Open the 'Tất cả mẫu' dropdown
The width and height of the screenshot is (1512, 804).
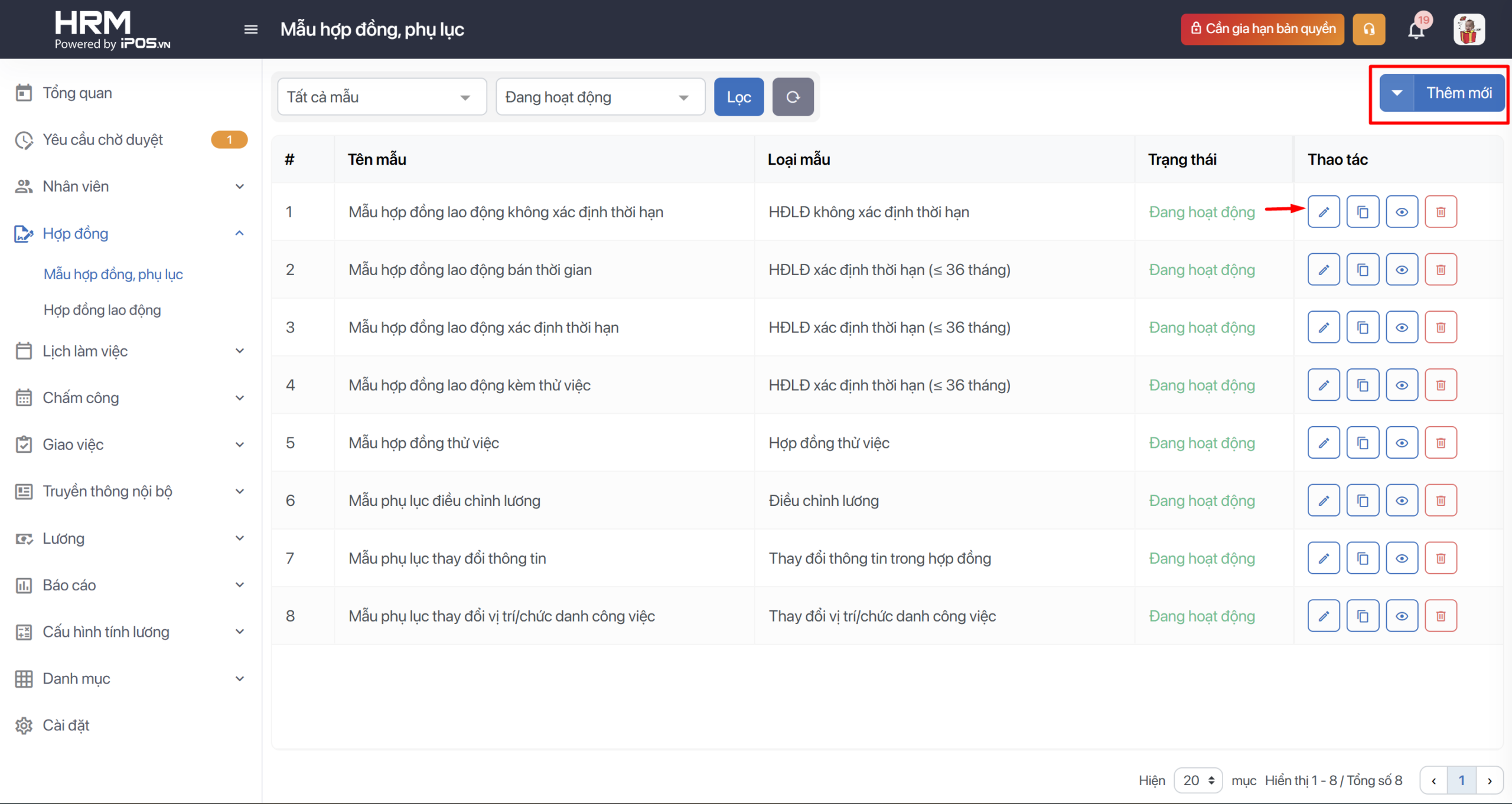[x=382, y=97]
